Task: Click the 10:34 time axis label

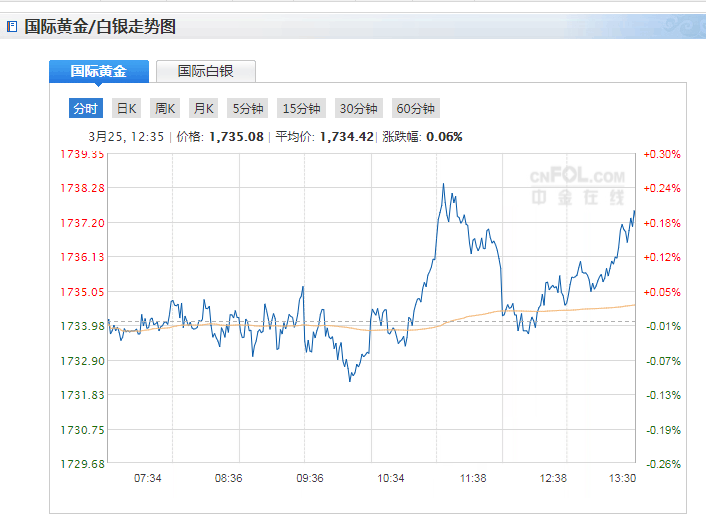Action: point(390,478)
